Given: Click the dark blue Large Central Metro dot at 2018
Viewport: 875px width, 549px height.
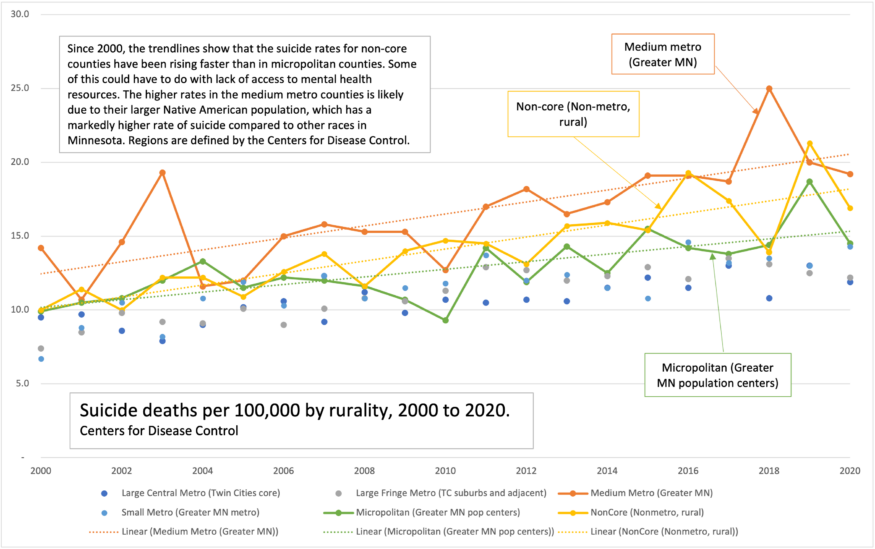Looking at the screenshot, I should (x=769, y=298).
